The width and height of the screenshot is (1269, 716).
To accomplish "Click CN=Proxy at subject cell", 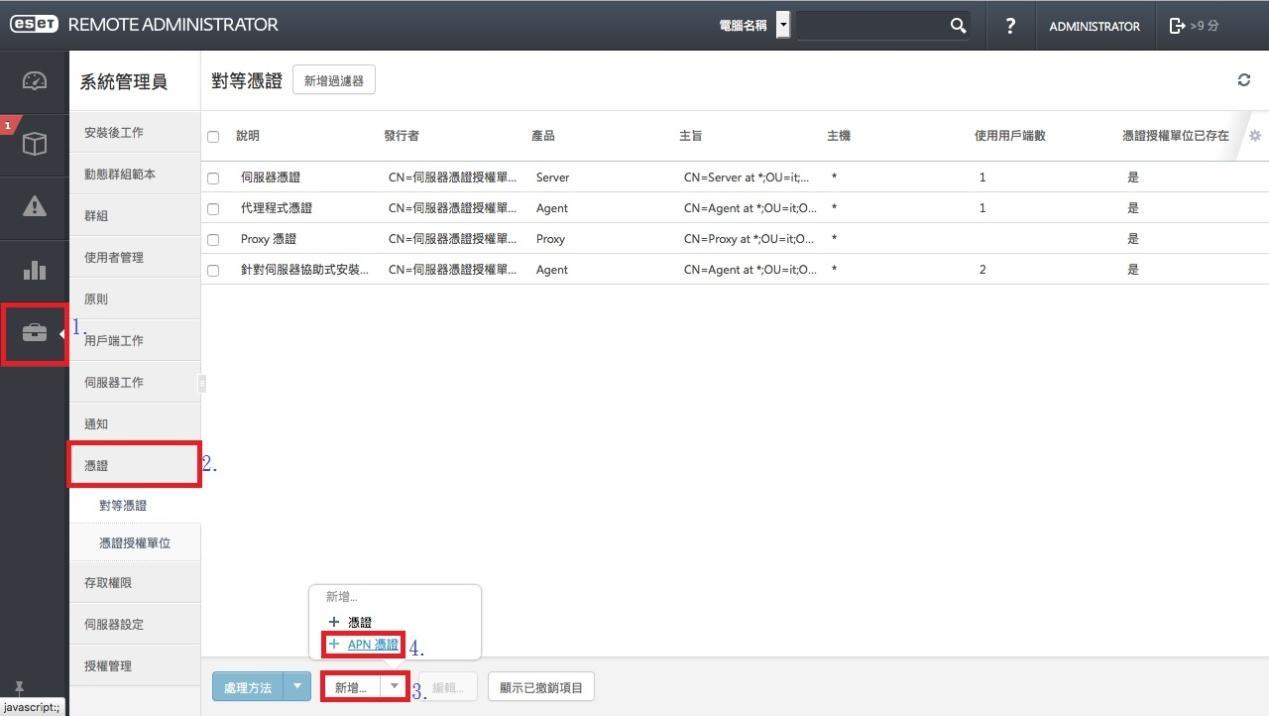I will [750, 240].
